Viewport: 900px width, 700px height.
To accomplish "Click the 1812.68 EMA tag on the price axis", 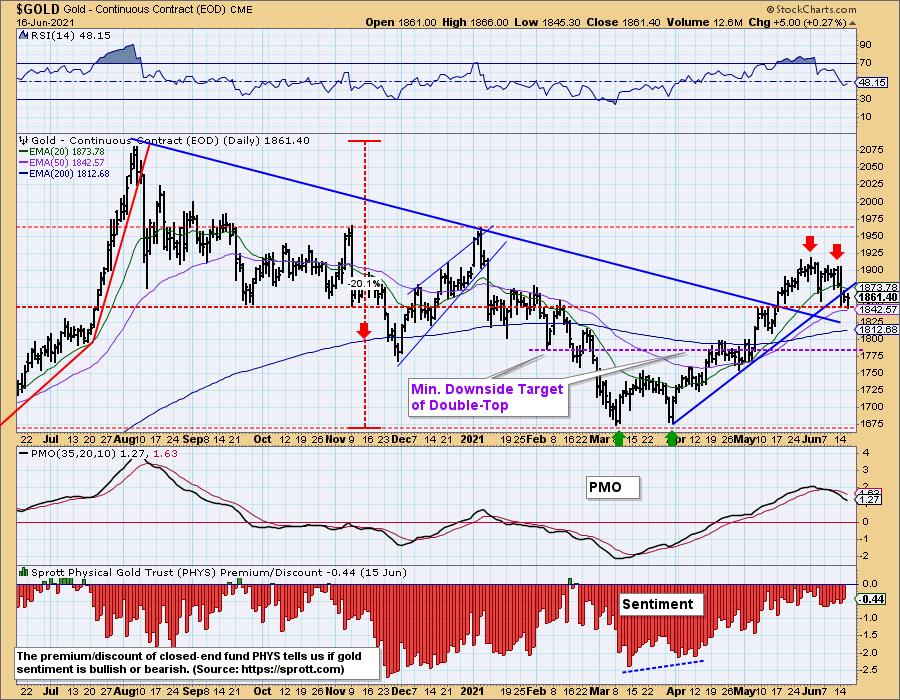I will pos(877,329).
